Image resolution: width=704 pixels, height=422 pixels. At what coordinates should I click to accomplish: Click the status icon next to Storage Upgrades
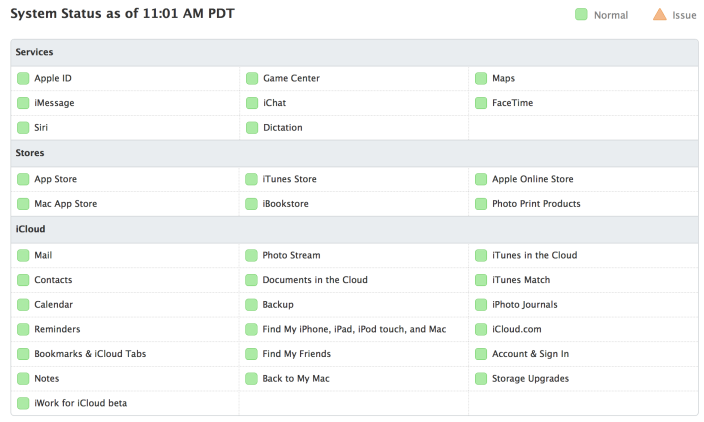click(x=482, y=379)
